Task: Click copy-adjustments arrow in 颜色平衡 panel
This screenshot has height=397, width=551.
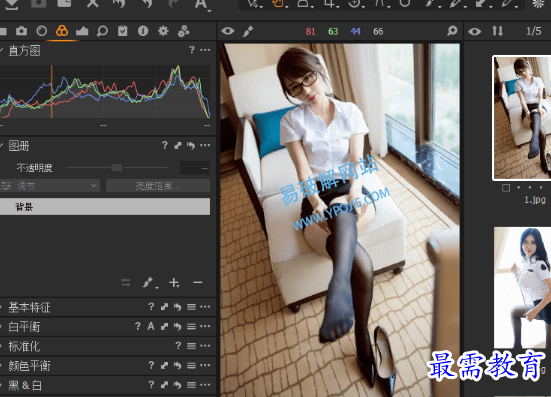Action: (164, 365)
